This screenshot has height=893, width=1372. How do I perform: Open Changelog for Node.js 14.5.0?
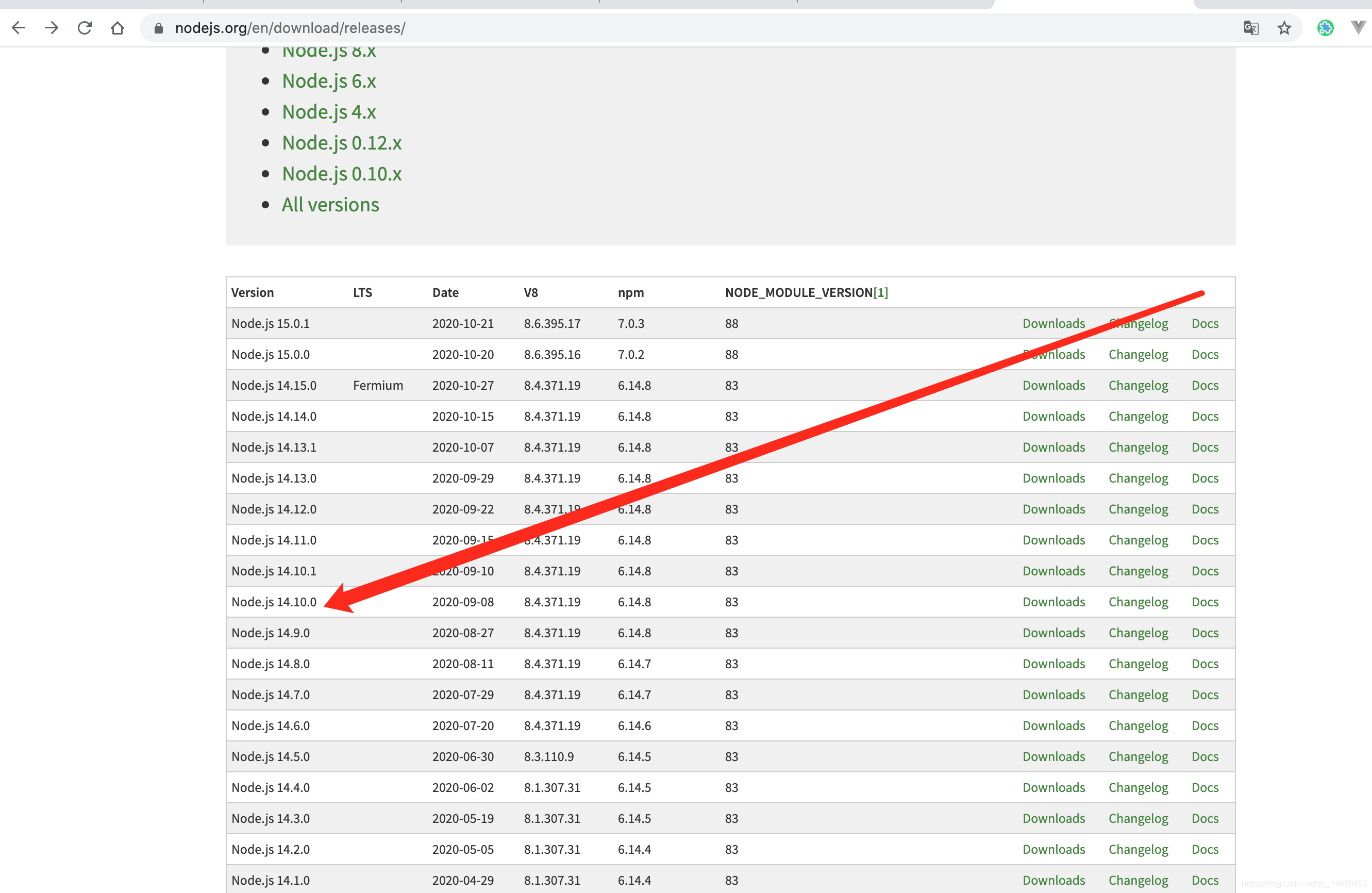coord(1138,757)
